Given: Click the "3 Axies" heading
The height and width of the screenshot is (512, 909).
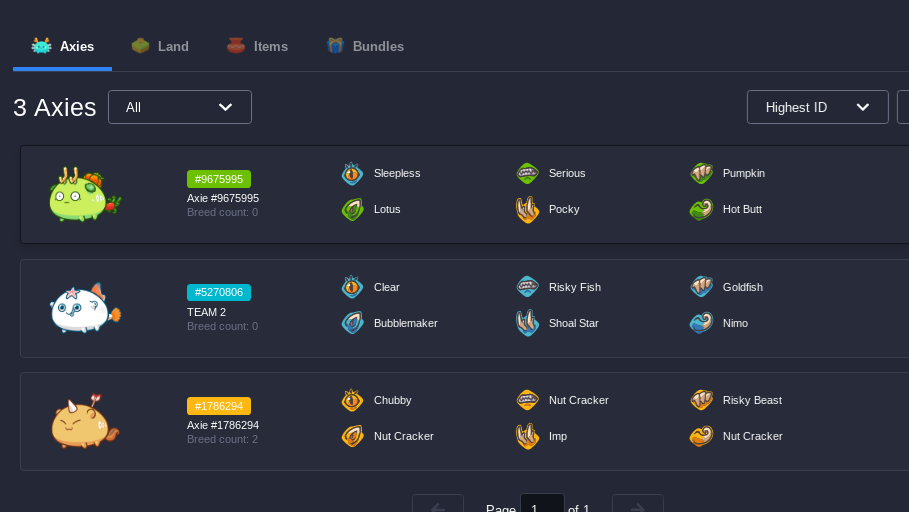Looking at the screenshot, I should (54, 107).
